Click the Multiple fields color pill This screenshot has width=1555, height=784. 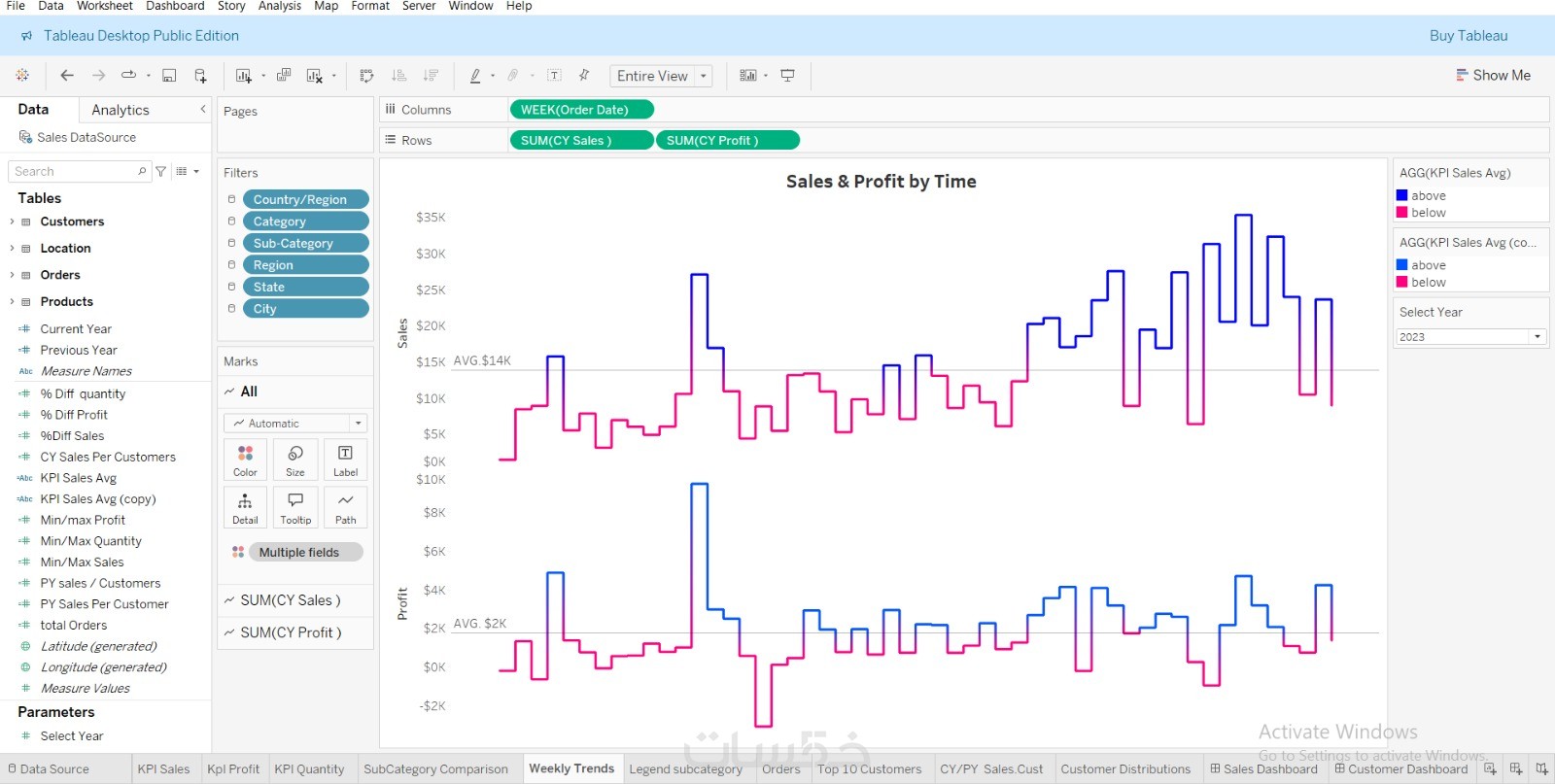(x=305, y=552)
